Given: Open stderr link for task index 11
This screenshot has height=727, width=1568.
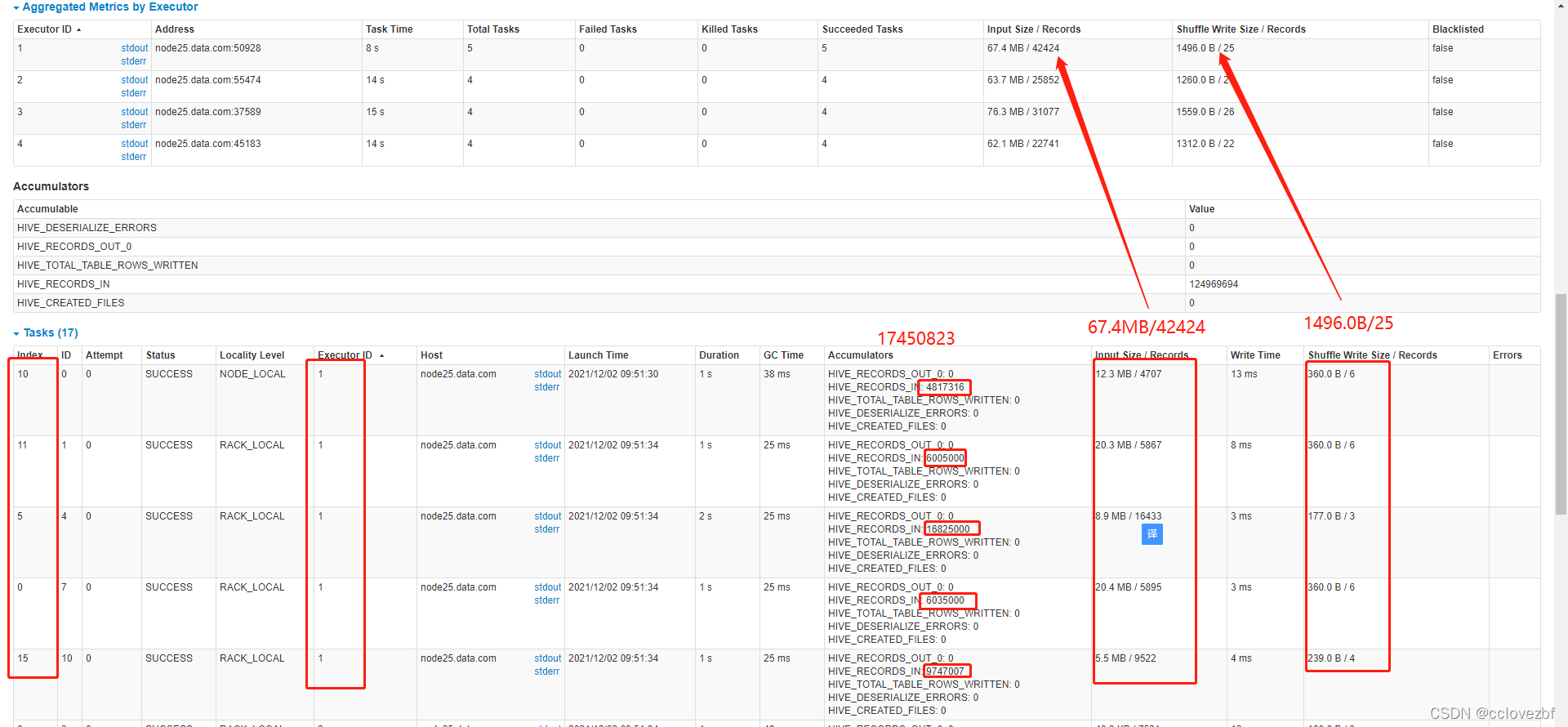Looking at the screenshot, I should click(x=547, y=458).
